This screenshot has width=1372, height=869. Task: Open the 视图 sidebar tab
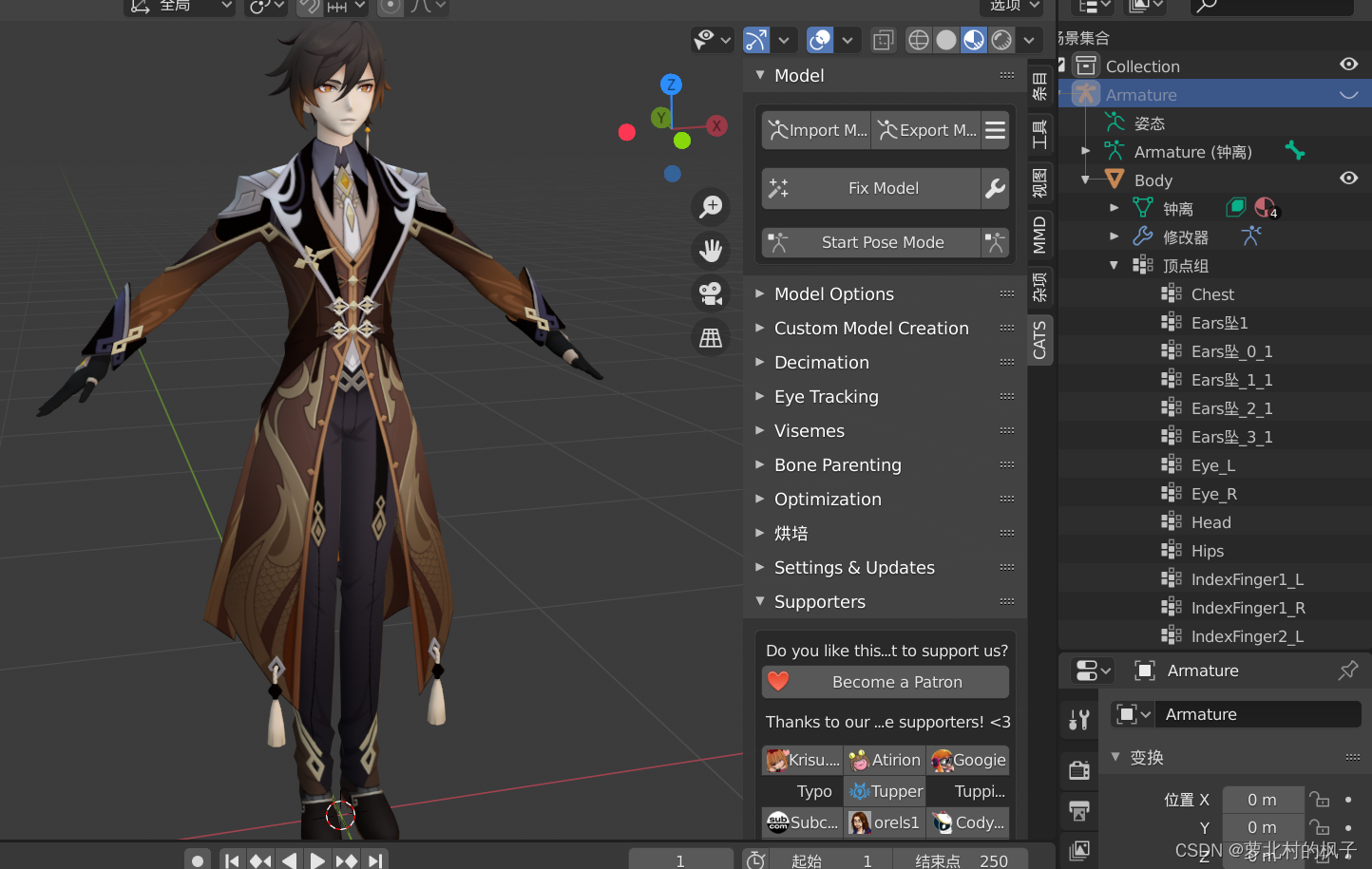click(x=1039, y=182)
